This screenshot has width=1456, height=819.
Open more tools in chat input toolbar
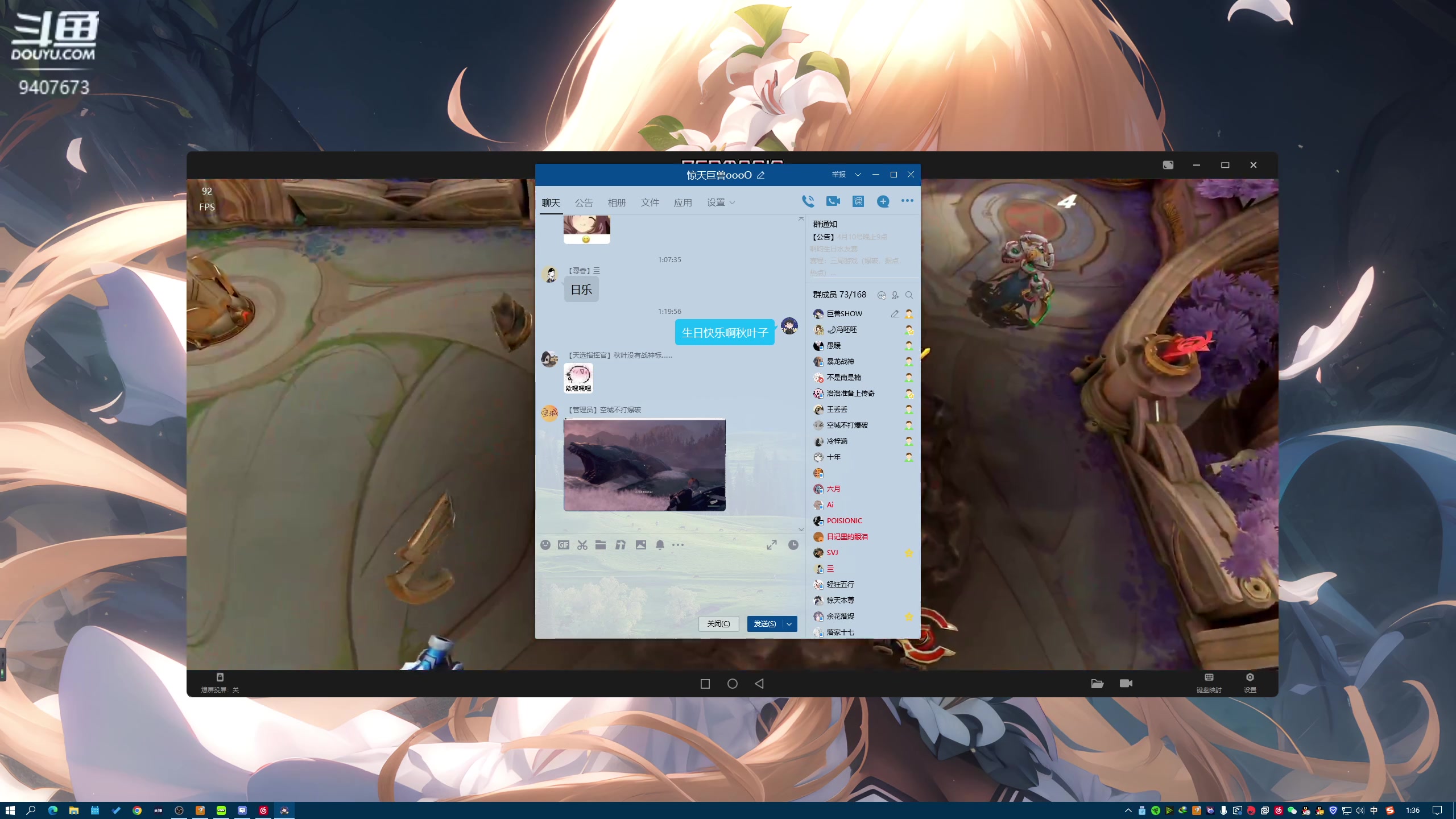tap(678, 545)
